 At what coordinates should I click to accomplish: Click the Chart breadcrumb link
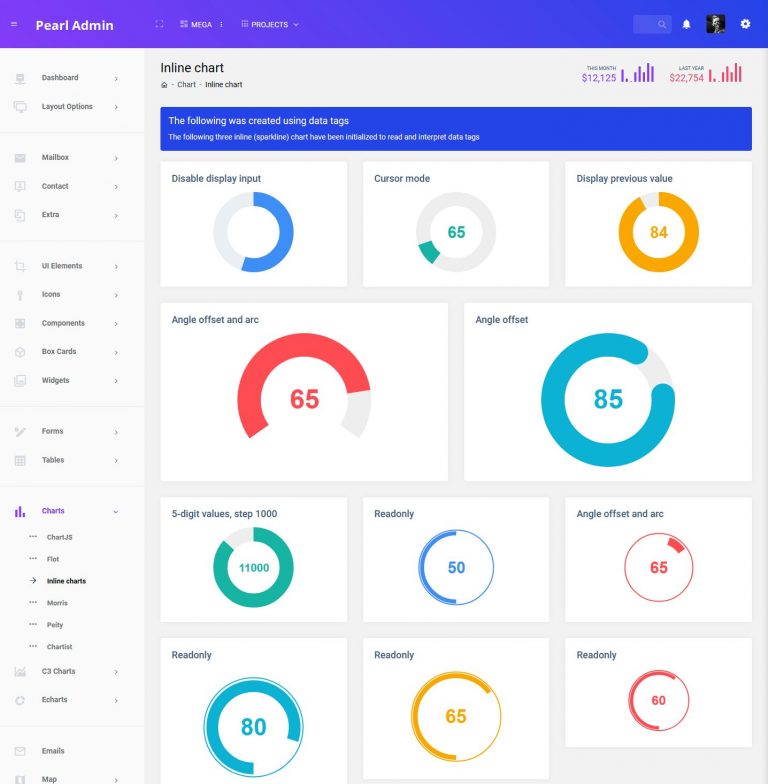pos(186,84)
